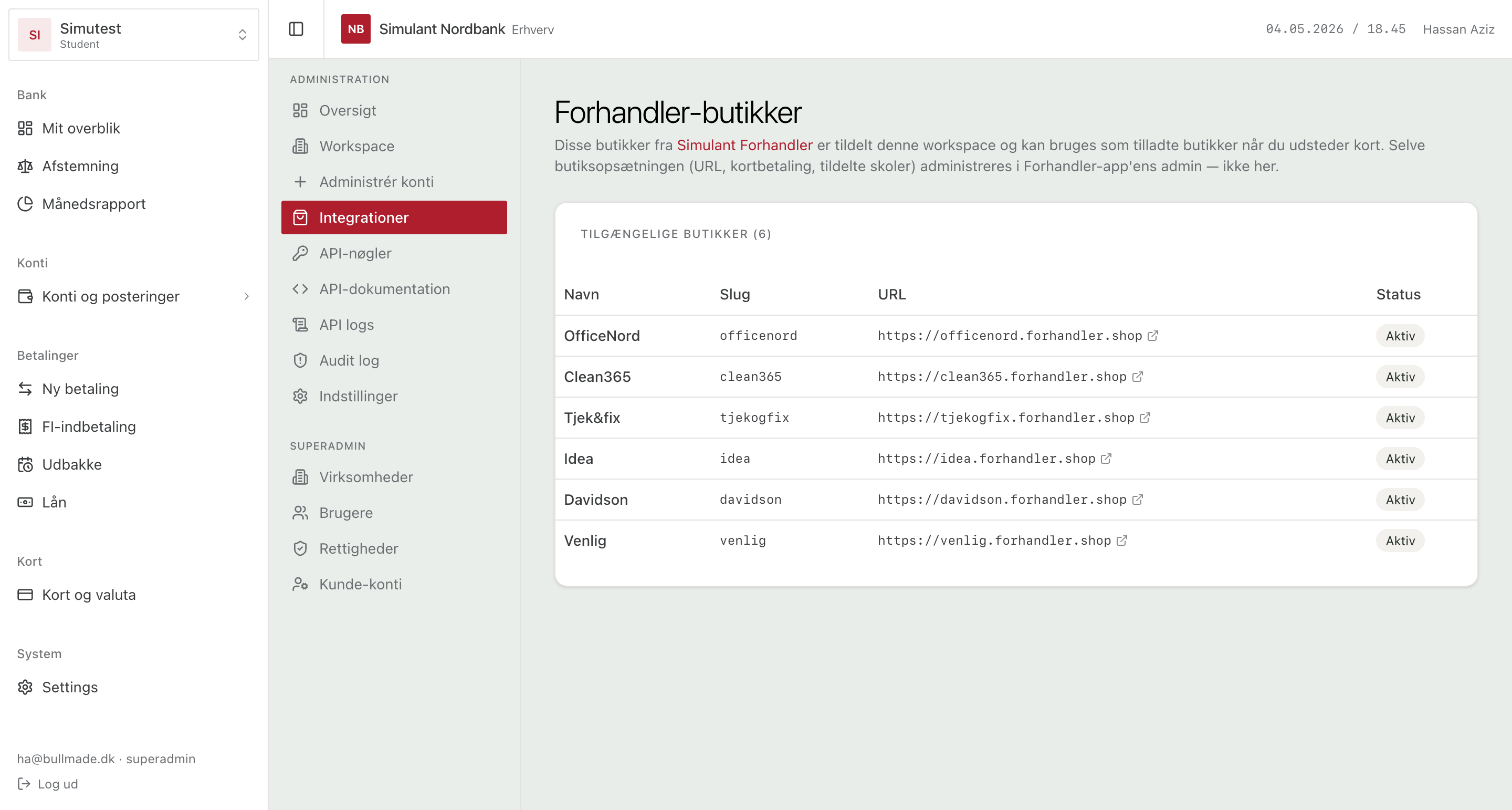
Task: Click the Indstillinger gear icon
Action: click(x=300, y=397)
